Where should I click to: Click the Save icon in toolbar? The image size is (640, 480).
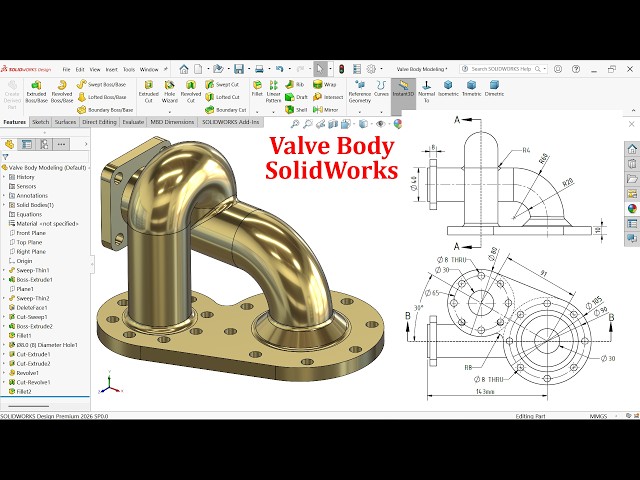(239, 69)
